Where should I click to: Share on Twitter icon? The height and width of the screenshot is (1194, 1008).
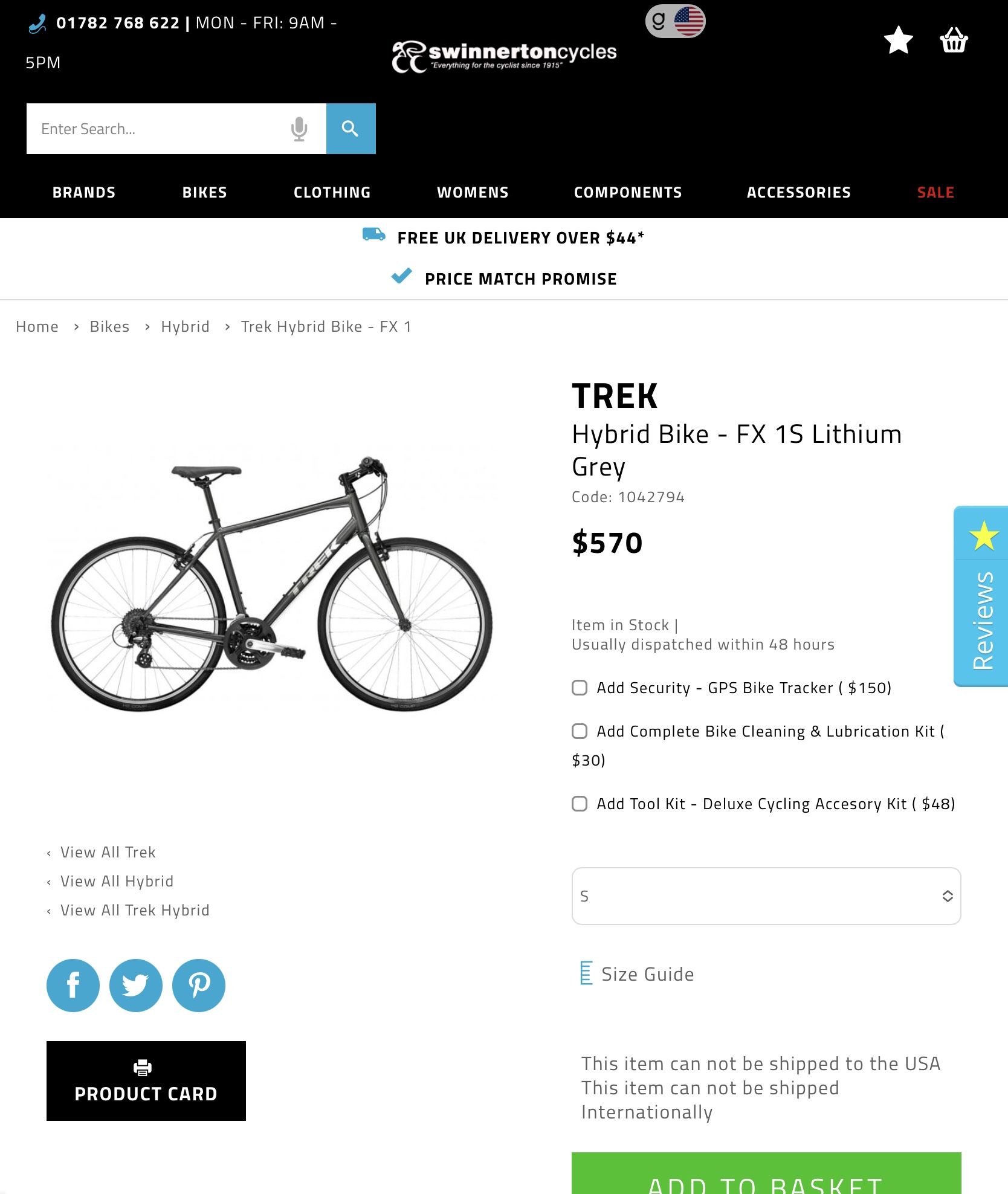click(x=136, y=986)
